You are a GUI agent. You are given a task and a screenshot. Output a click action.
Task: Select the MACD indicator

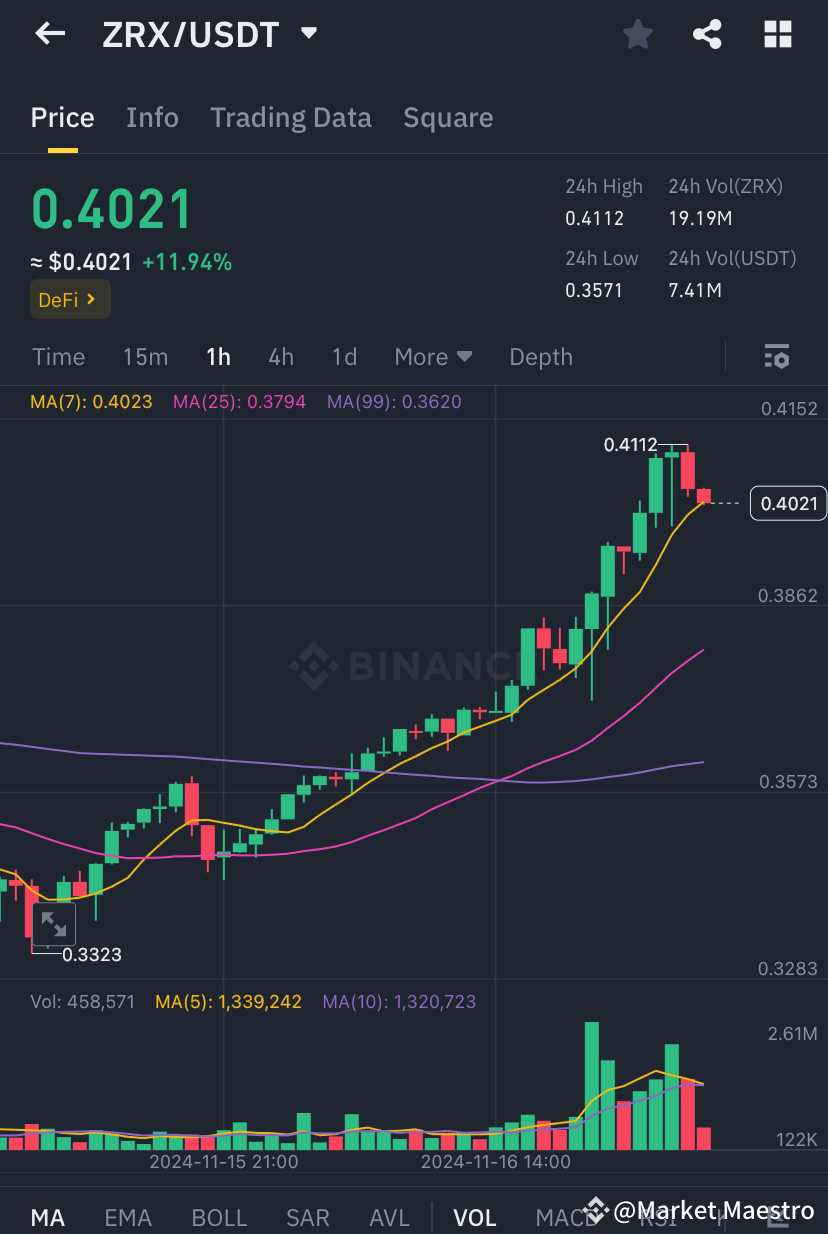point(565,1217)
